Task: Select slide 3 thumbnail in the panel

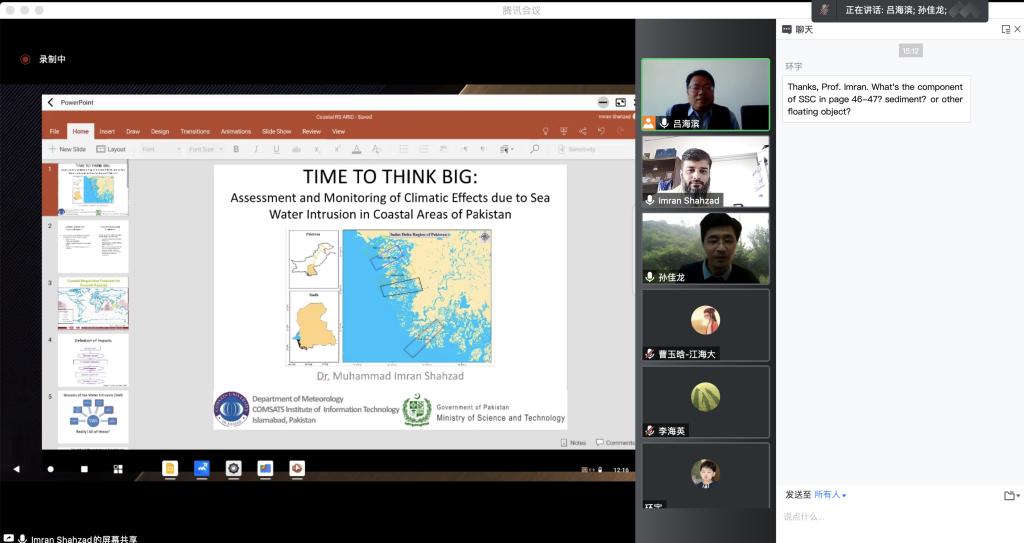Action: [93, 303]
